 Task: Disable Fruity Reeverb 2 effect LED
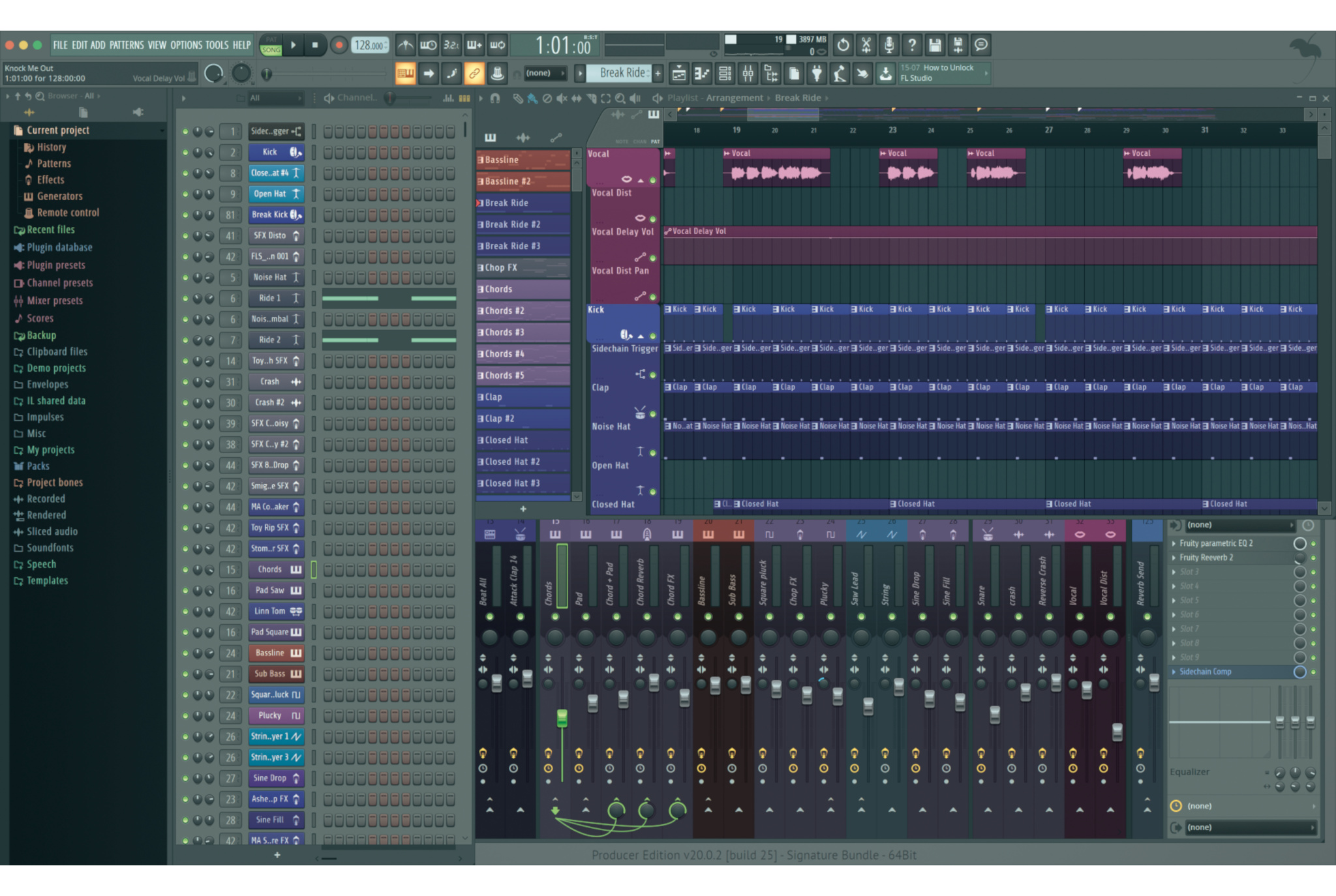pos(1313,558)
